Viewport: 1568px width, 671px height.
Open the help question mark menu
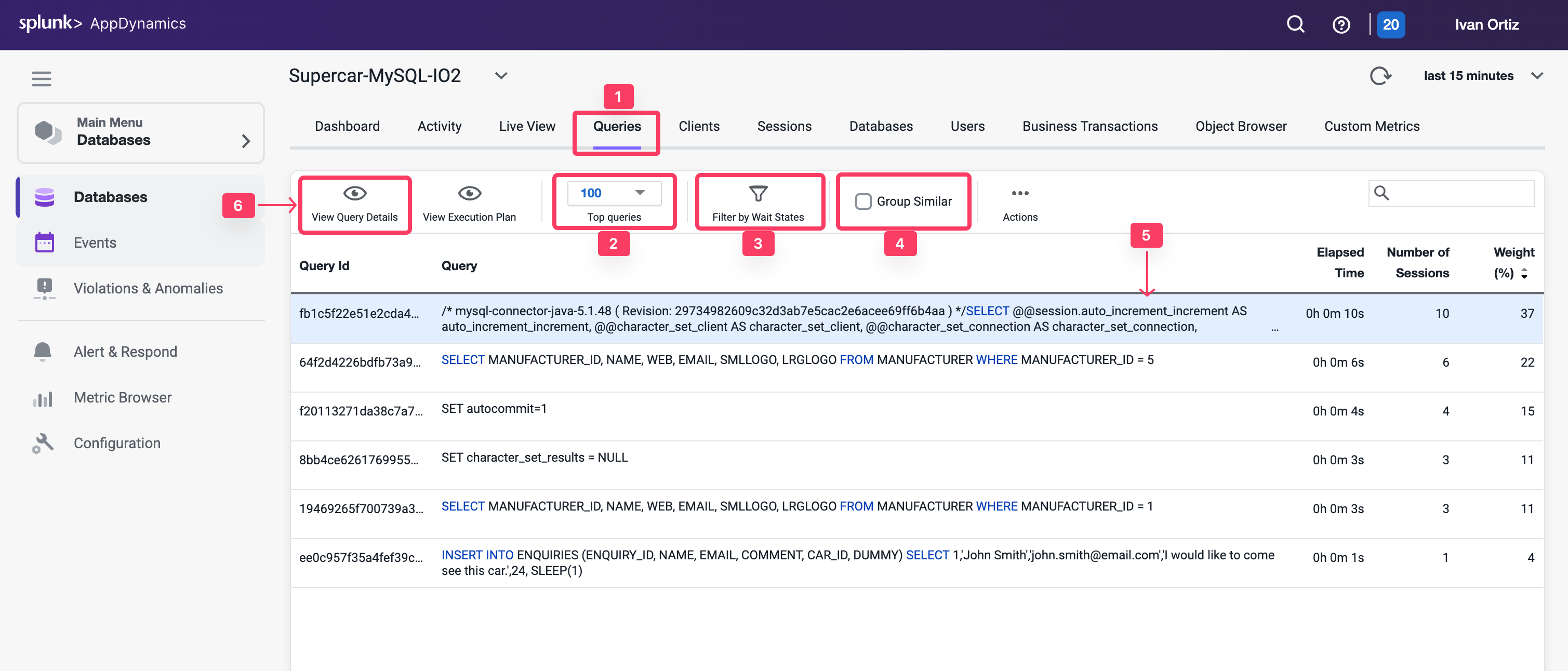(1341, 24)
